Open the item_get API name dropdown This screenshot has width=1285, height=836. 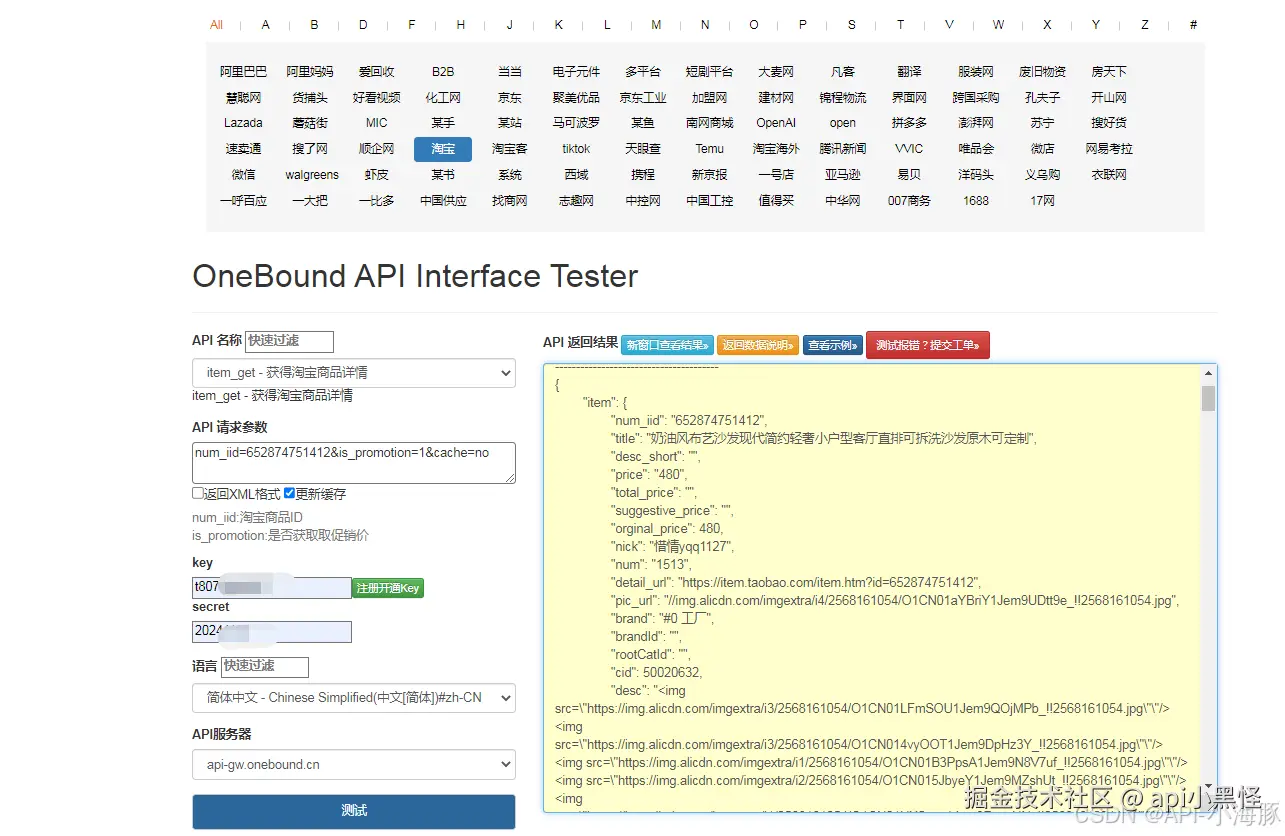[x=354, y=373]
